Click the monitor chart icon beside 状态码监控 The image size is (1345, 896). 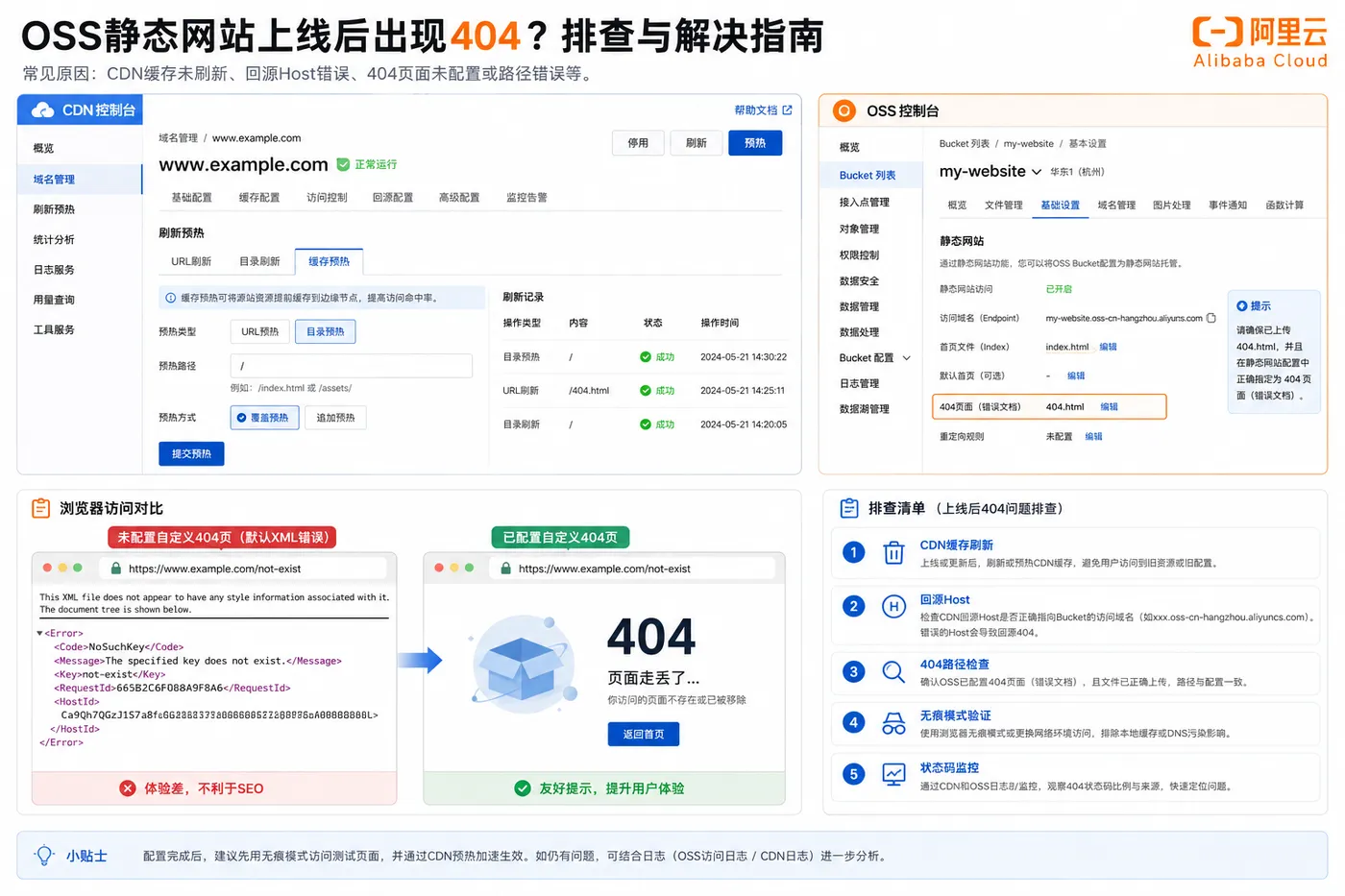[893, 774]
